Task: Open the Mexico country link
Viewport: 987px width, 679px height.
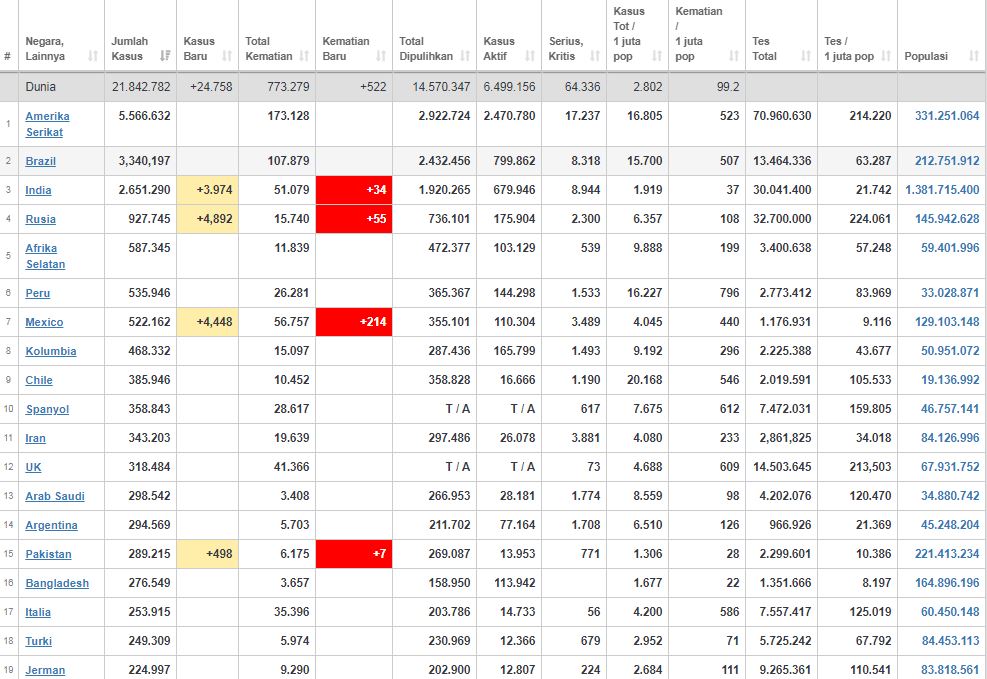Action: (44, 322)
